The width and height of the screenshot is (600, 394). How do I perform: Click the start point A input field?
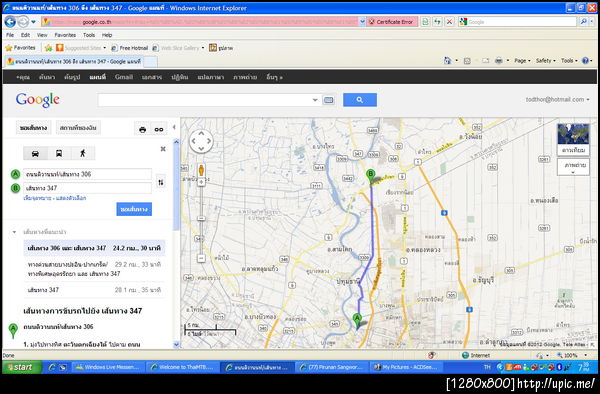87,174
